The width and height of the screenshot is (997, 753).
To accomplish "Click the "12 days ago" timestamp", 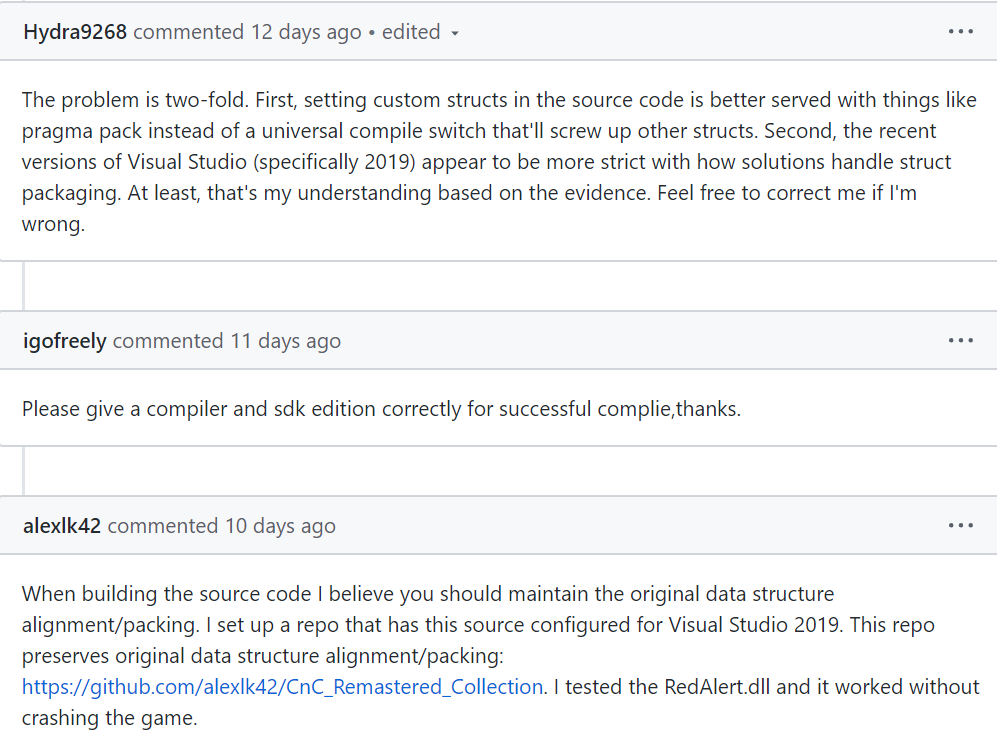I will [x=305, y=32].
